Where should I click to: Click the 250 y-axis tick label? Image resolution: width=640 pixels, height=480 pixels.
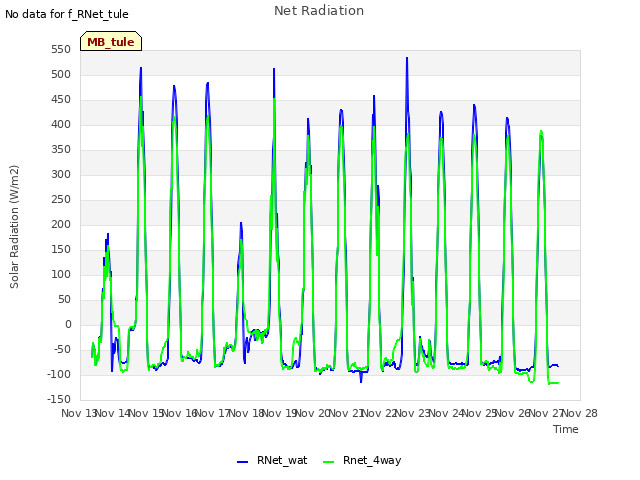[x=61, y=199]
